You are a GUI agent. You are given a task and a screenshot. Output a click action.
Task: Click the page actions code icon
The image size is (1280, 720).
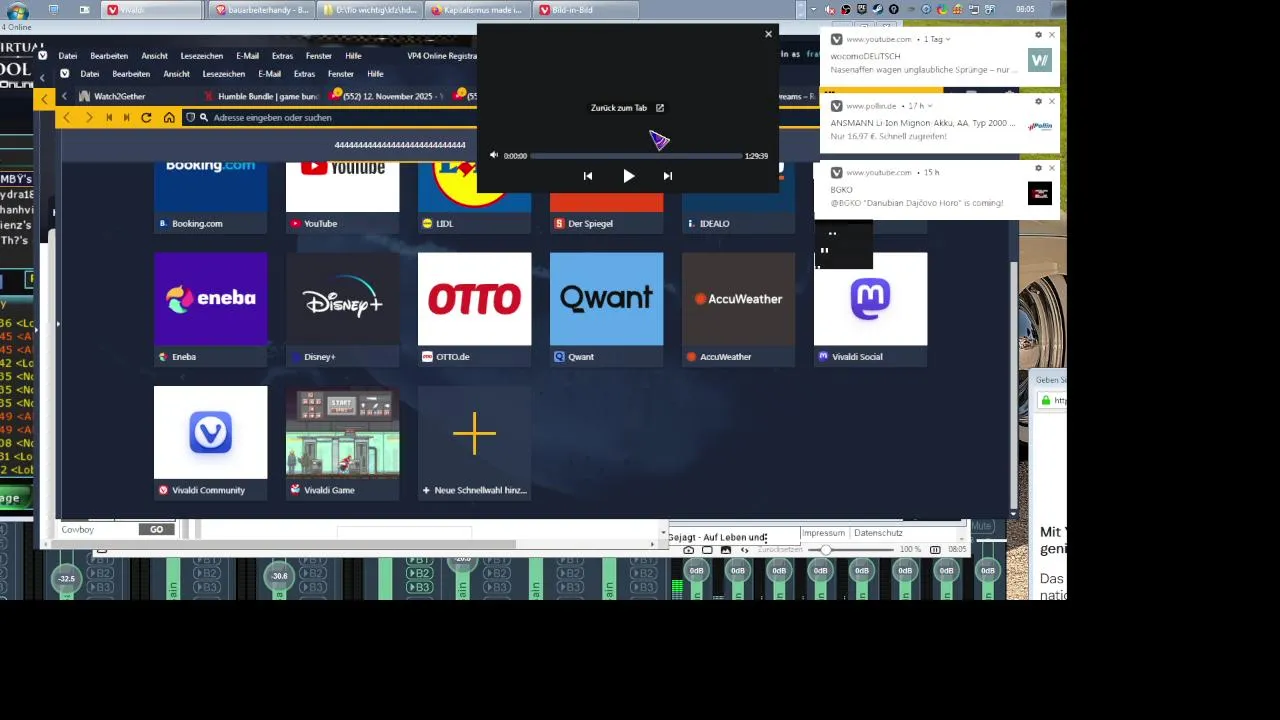click(744, 550)
